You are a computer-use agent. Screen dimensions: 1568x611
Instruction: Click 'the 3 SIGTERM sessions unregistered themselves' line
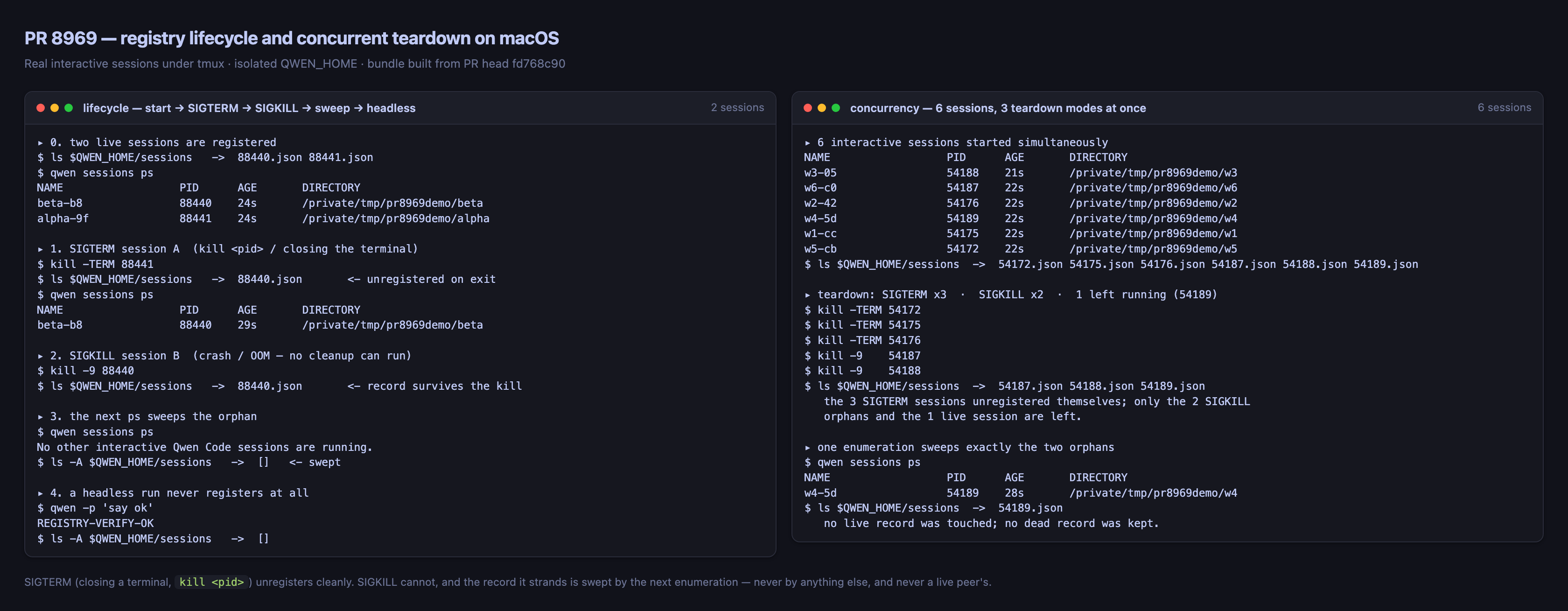point(1036,401)
